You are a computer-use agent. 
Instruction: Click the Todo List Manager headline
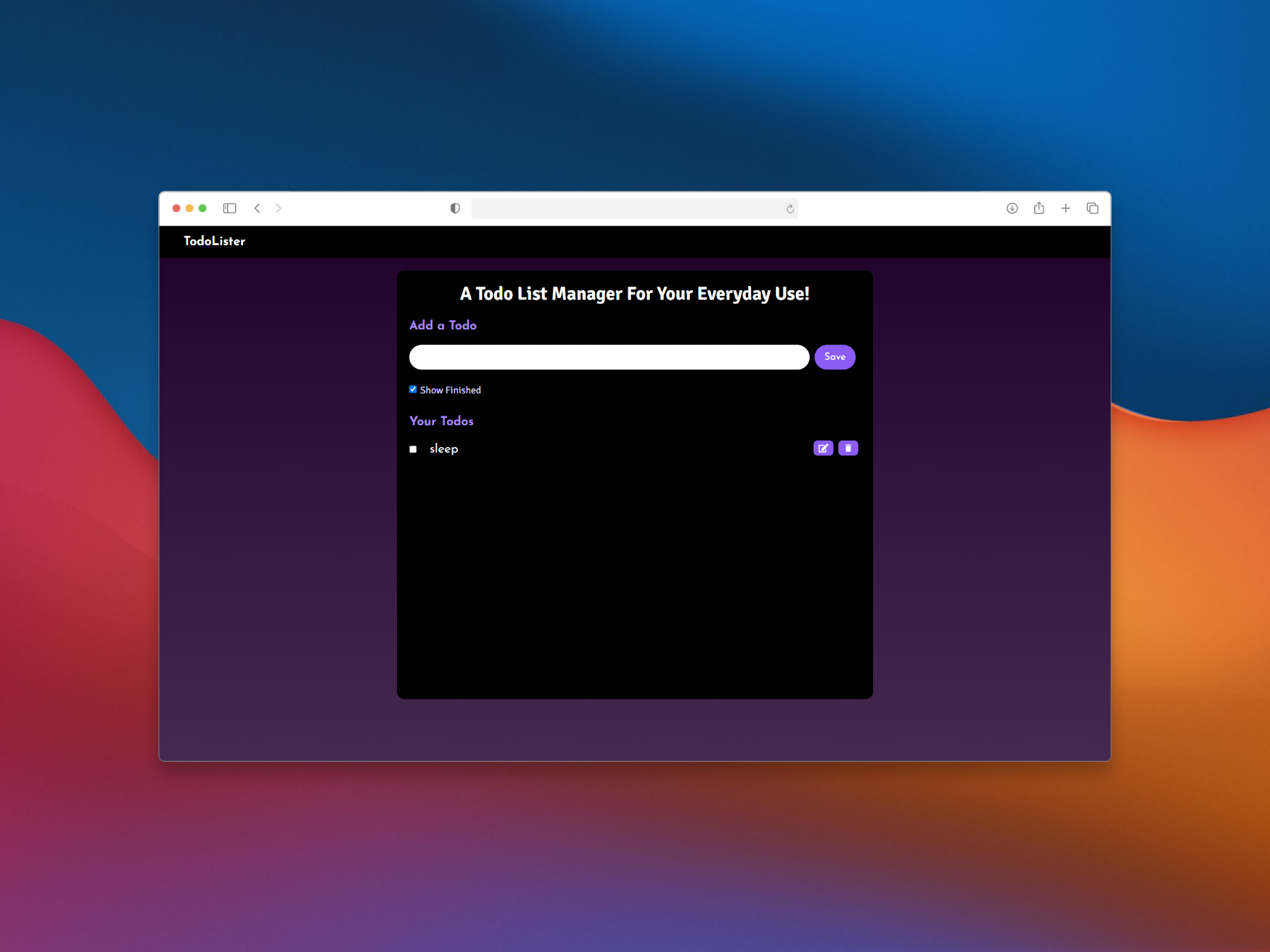(x=635, y=294)
